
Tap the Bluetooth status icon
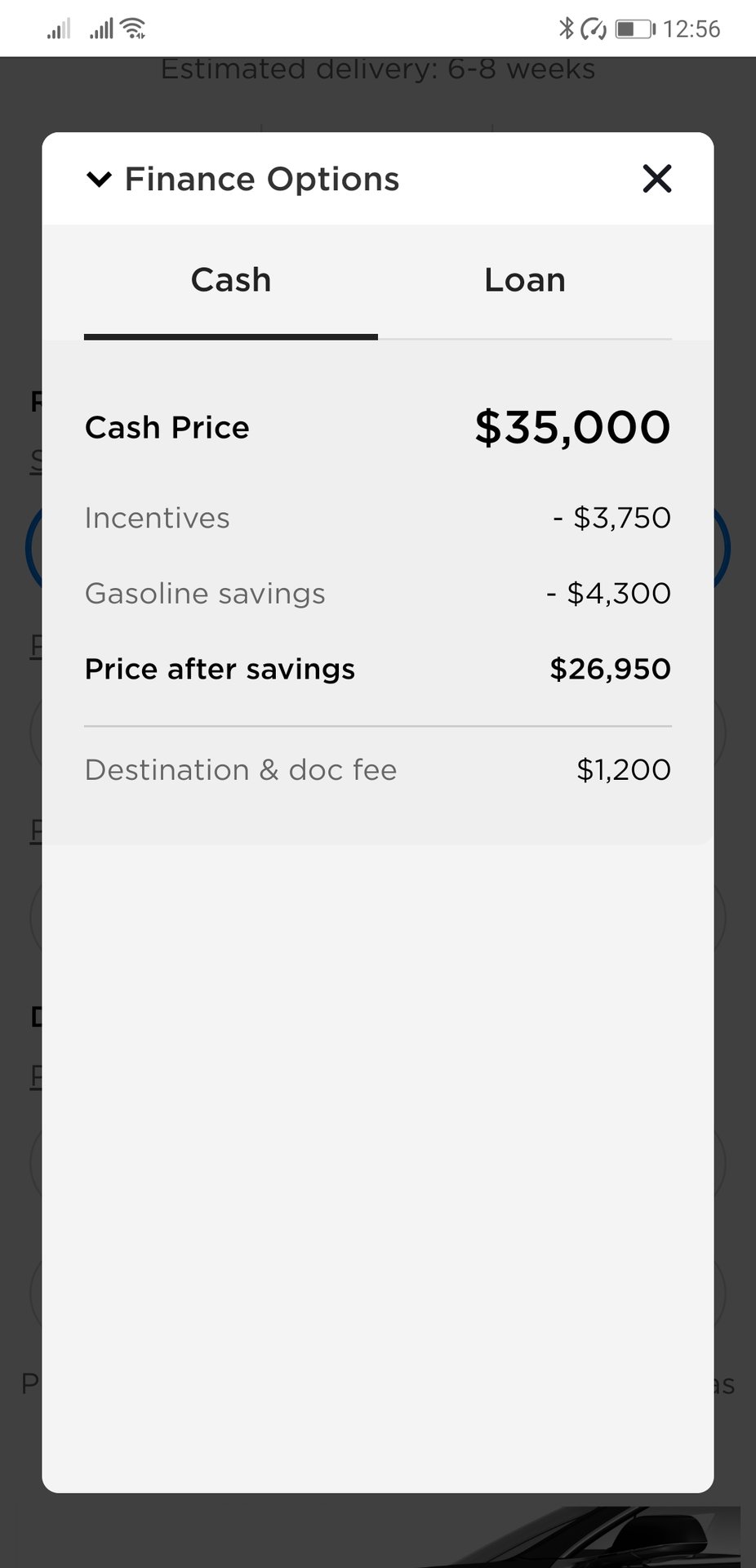[565, 29]
